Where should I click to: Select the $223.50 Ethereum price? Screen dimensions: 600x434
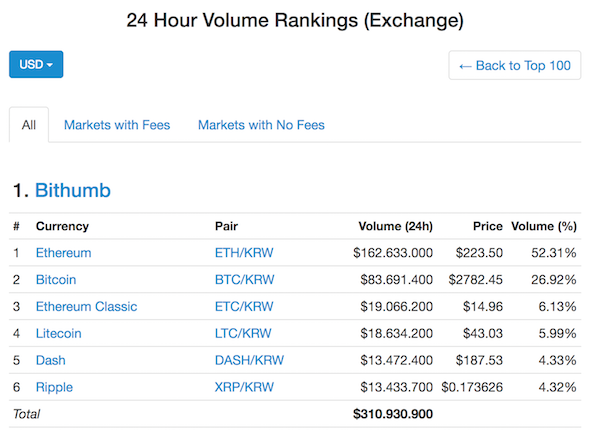click(479, 253)
